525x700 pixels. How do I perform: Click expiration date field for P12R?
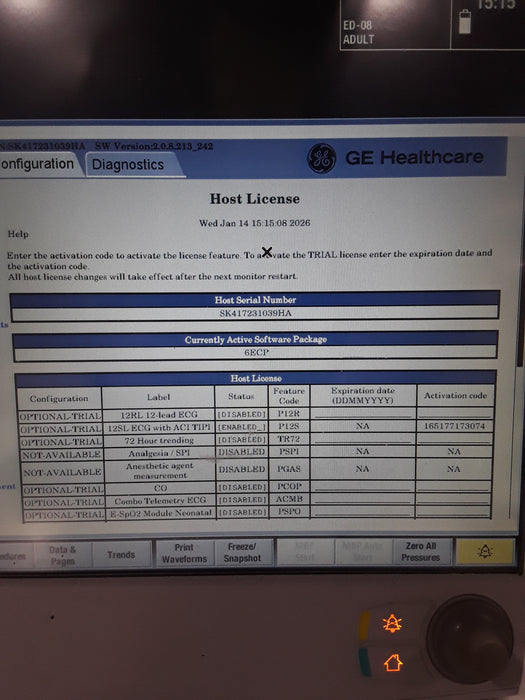point(362,413)
